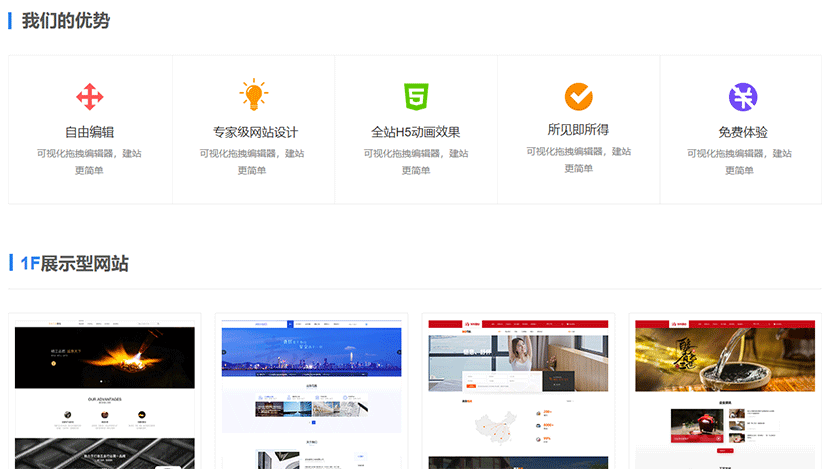Click the orange checkmark circle icon
830x469 pixels.
578,96
